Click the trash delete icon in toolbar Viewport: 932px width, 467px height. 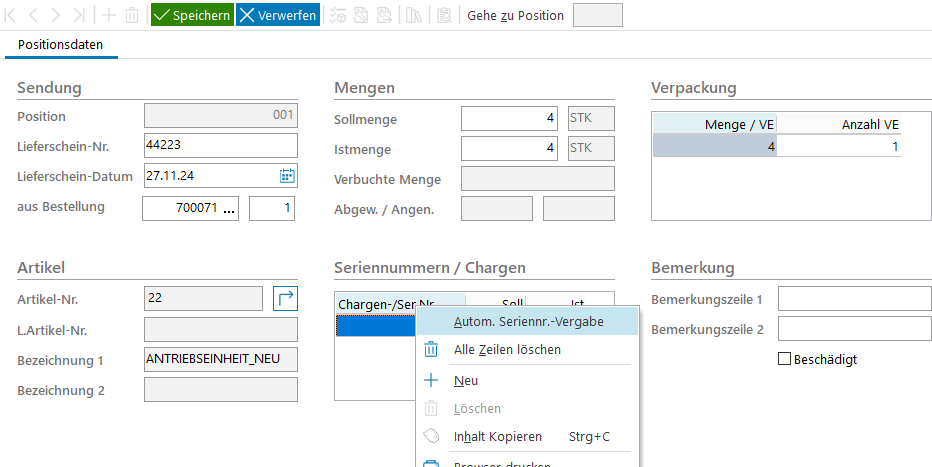(131, 15)
